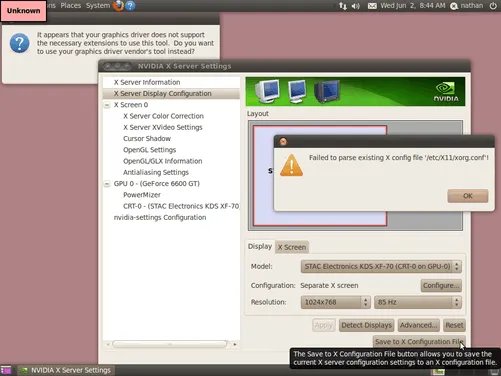This screenshot has height=376, width=501.
Task: Click the nathan user status icon
Action: coord(454,6)
